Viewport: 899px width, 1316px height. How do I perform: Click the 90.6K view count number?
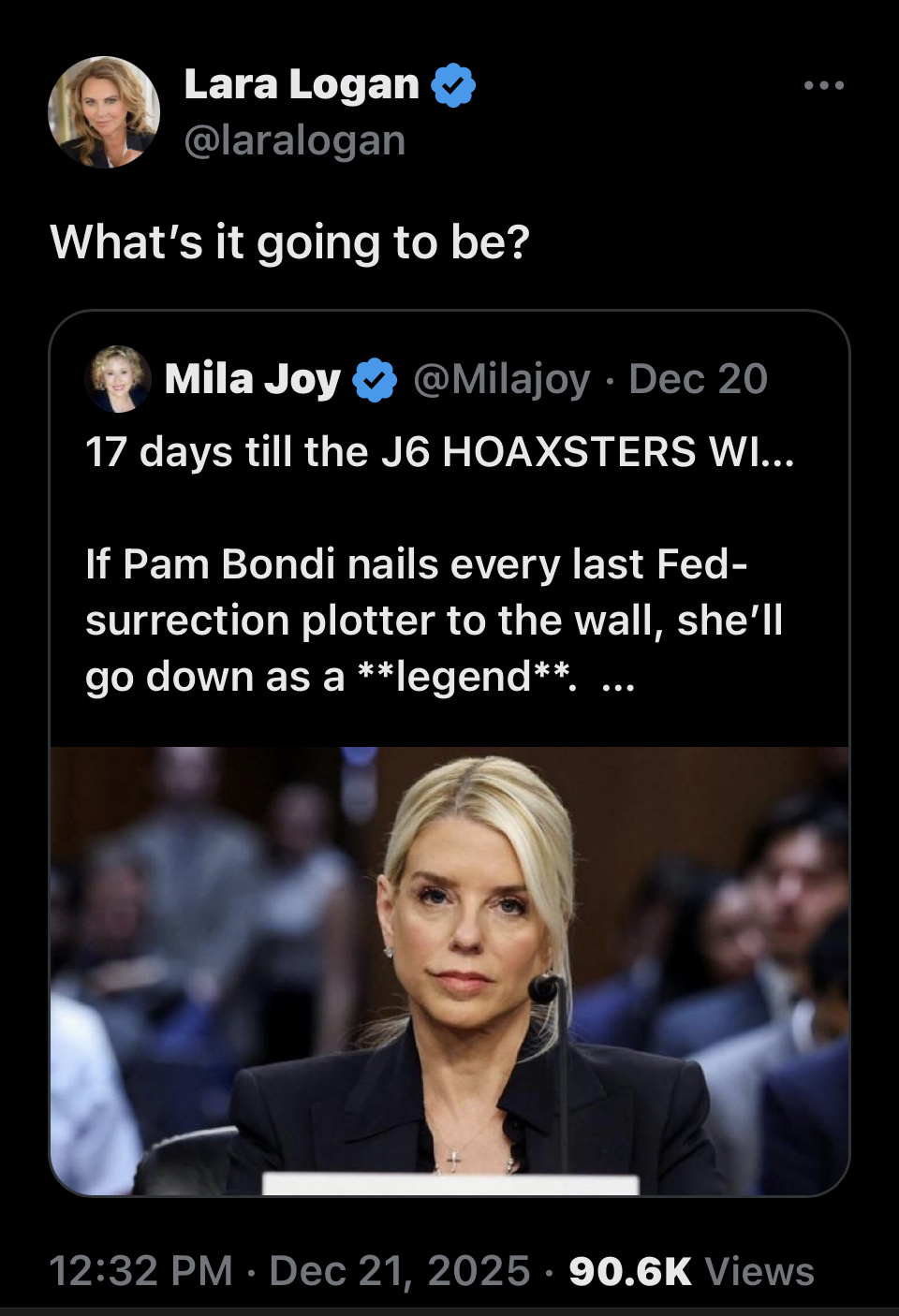click(x=629, y=1271)
